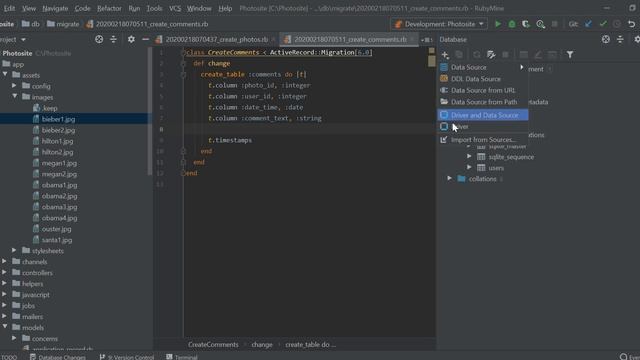Switch to the create_comments.rb editor tab
Image resolution: width=640 pixels, height=360 pixels.
click(x=350, y=40)
